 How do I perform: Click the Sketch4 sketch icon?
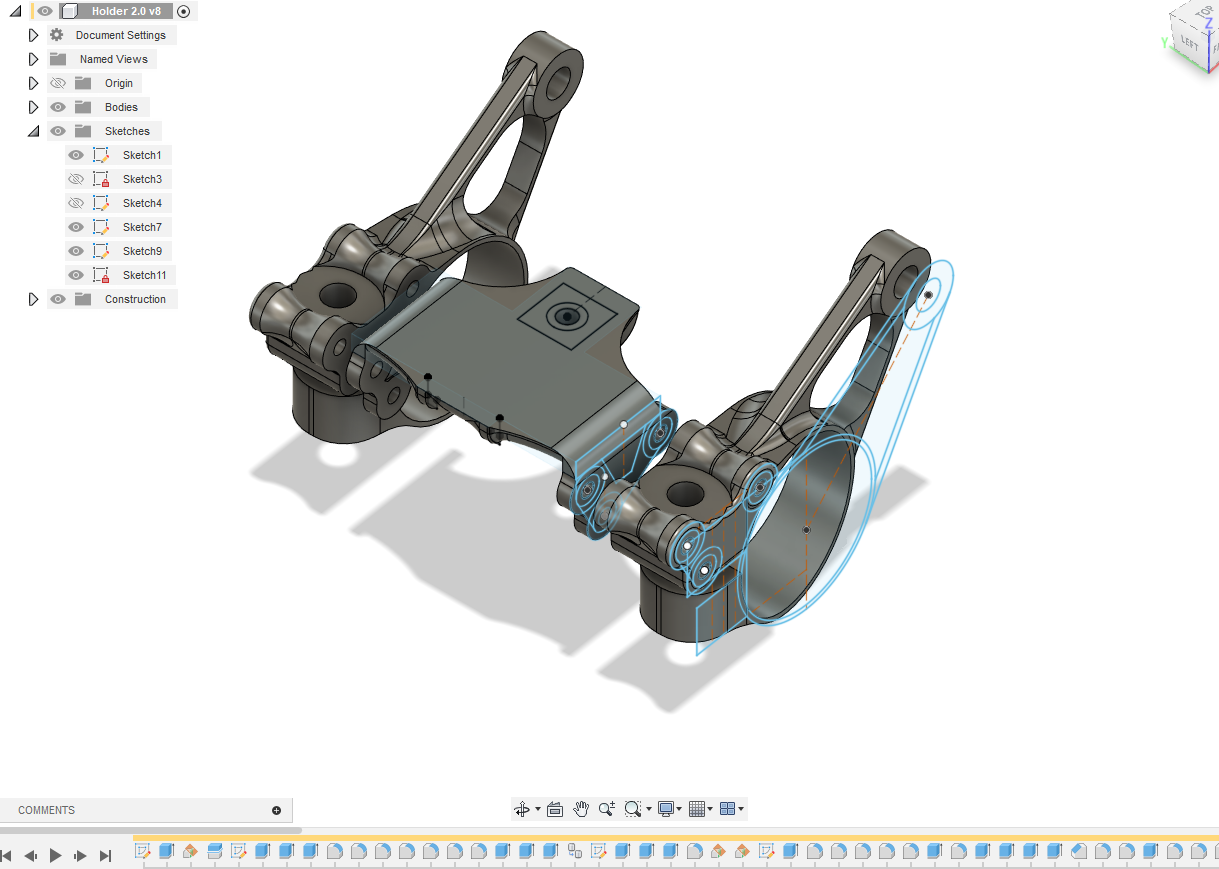click(x=101, y=203)
